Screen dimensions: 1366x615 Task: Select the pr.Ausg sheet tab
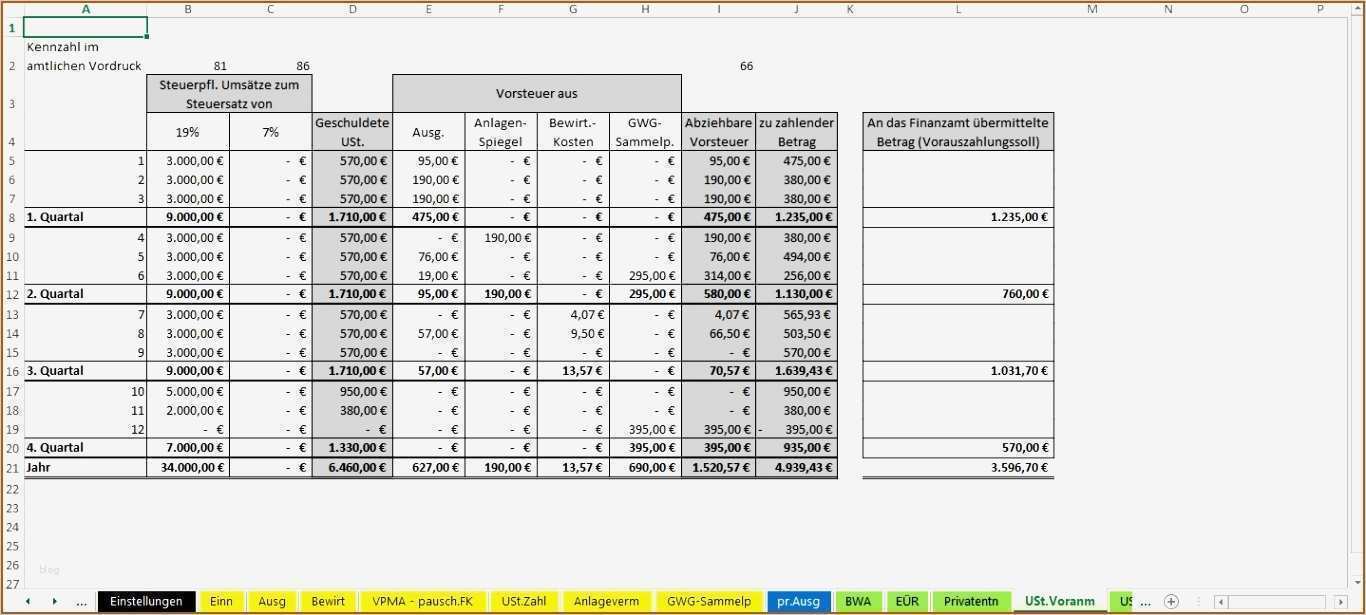point(797,601)
